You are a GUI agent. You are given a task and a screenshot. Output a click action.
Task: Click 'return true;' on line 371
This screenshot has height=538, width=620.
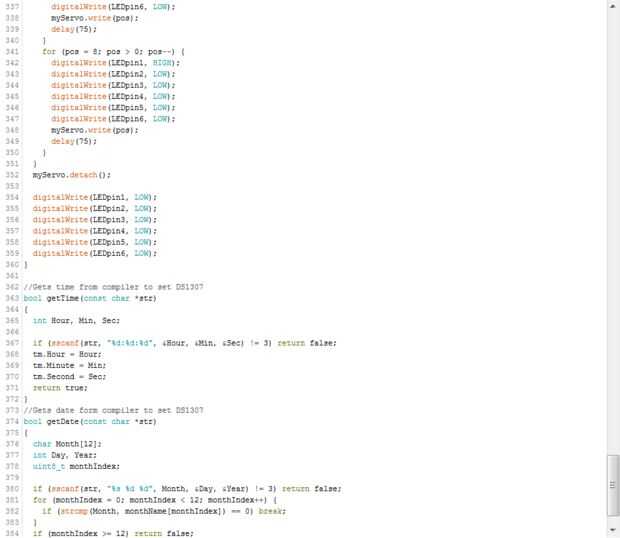click(x=60, y=388)
